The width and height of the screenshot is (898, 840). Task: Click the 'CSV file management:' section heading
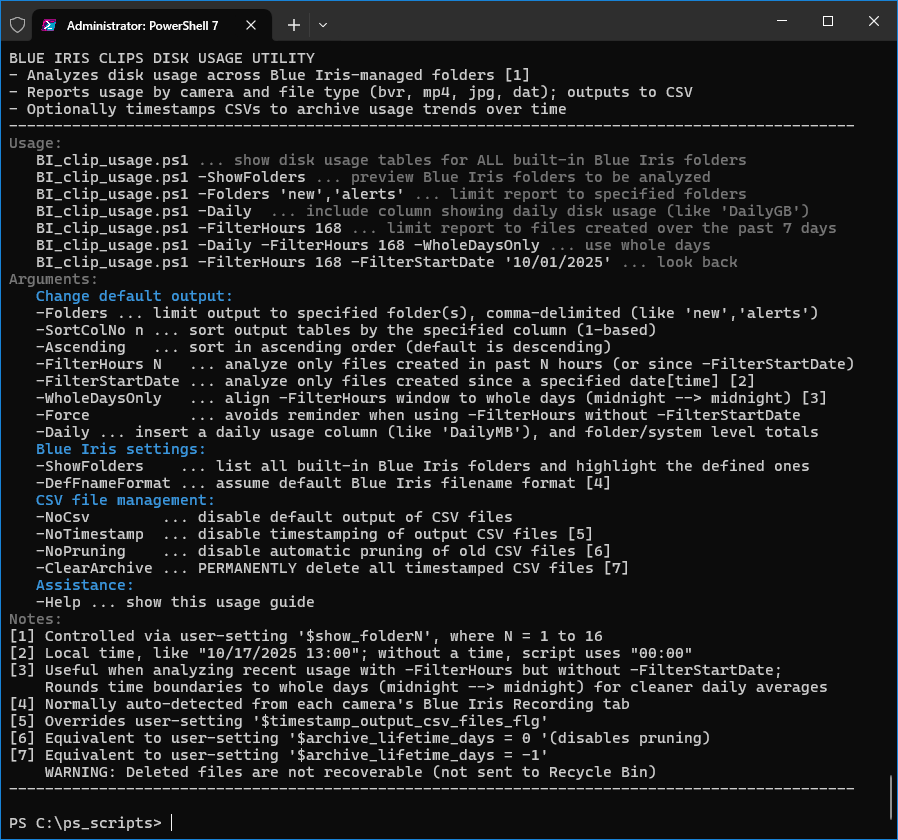pos(125,500)
